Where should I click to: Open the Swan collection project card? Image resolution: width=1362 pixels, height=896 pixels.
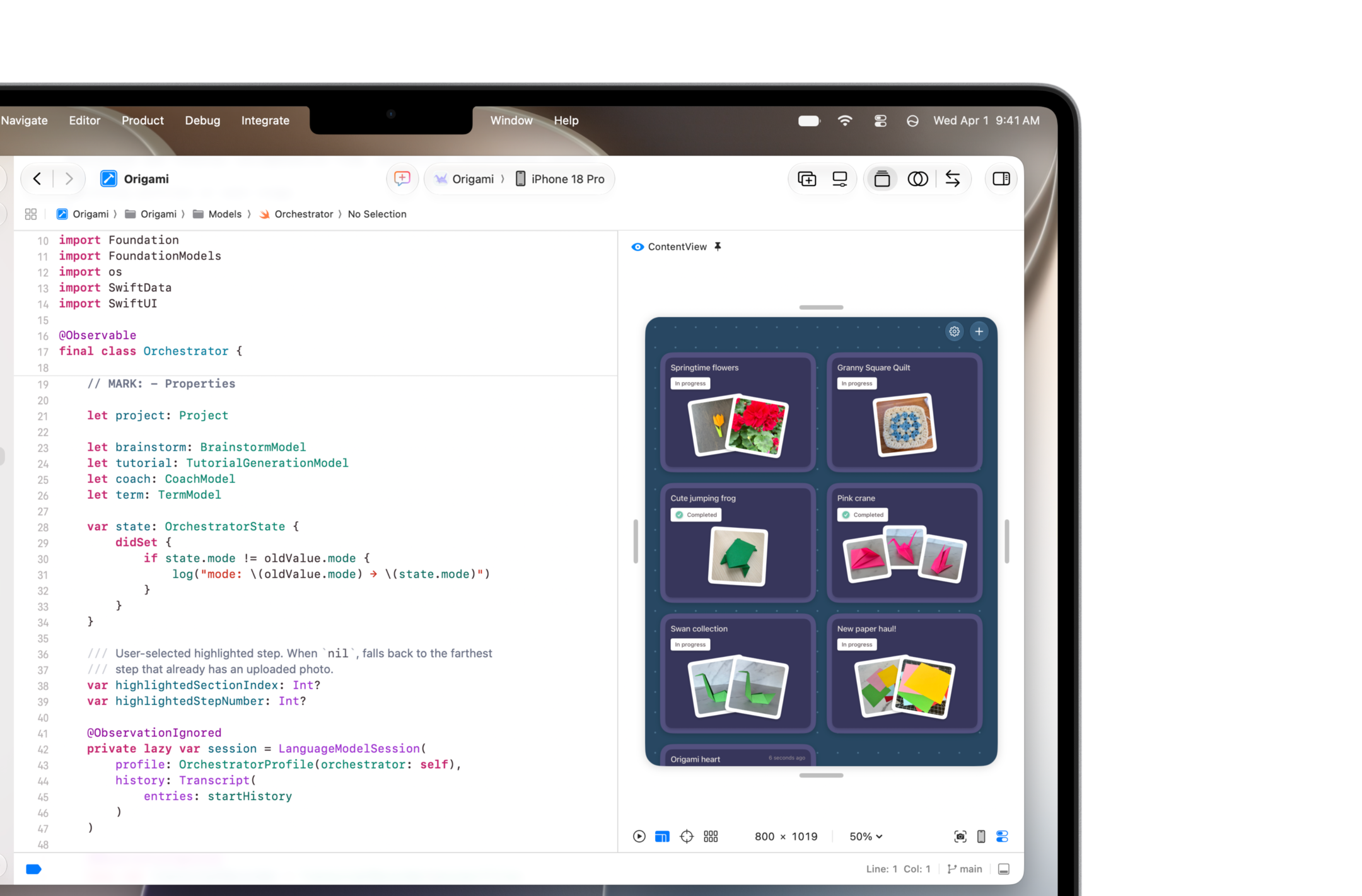[738, 673]
